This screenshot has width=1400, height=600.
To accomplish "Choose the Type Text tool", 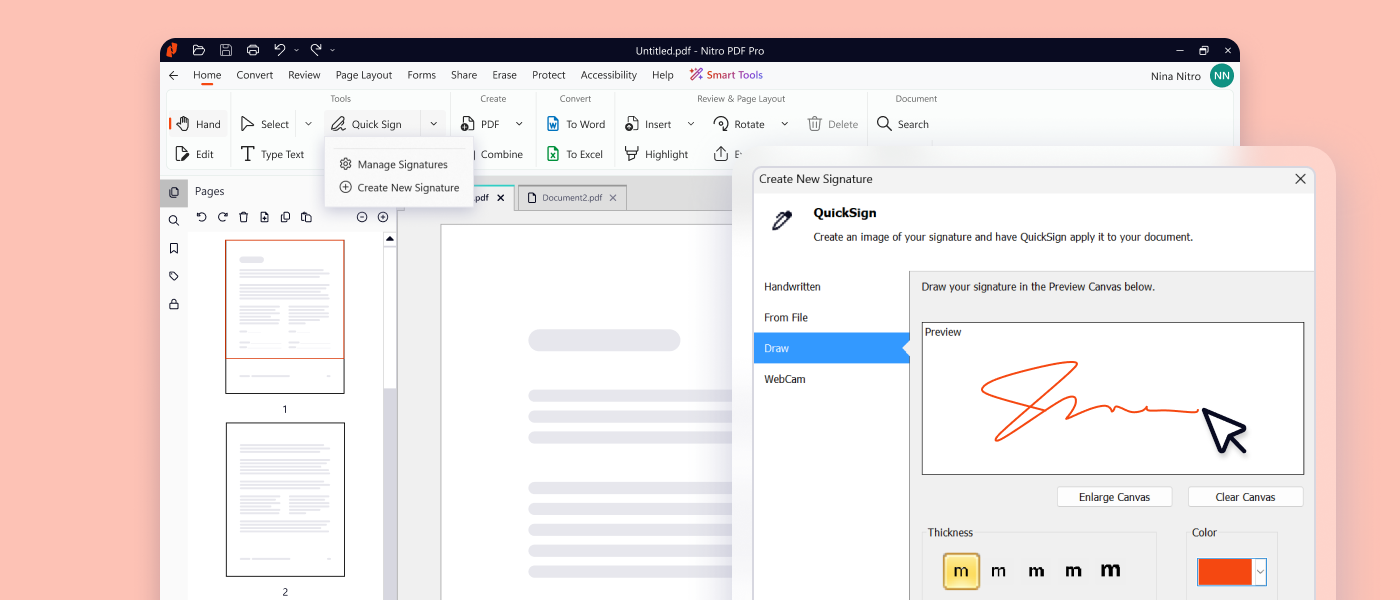I will [272, 154].
